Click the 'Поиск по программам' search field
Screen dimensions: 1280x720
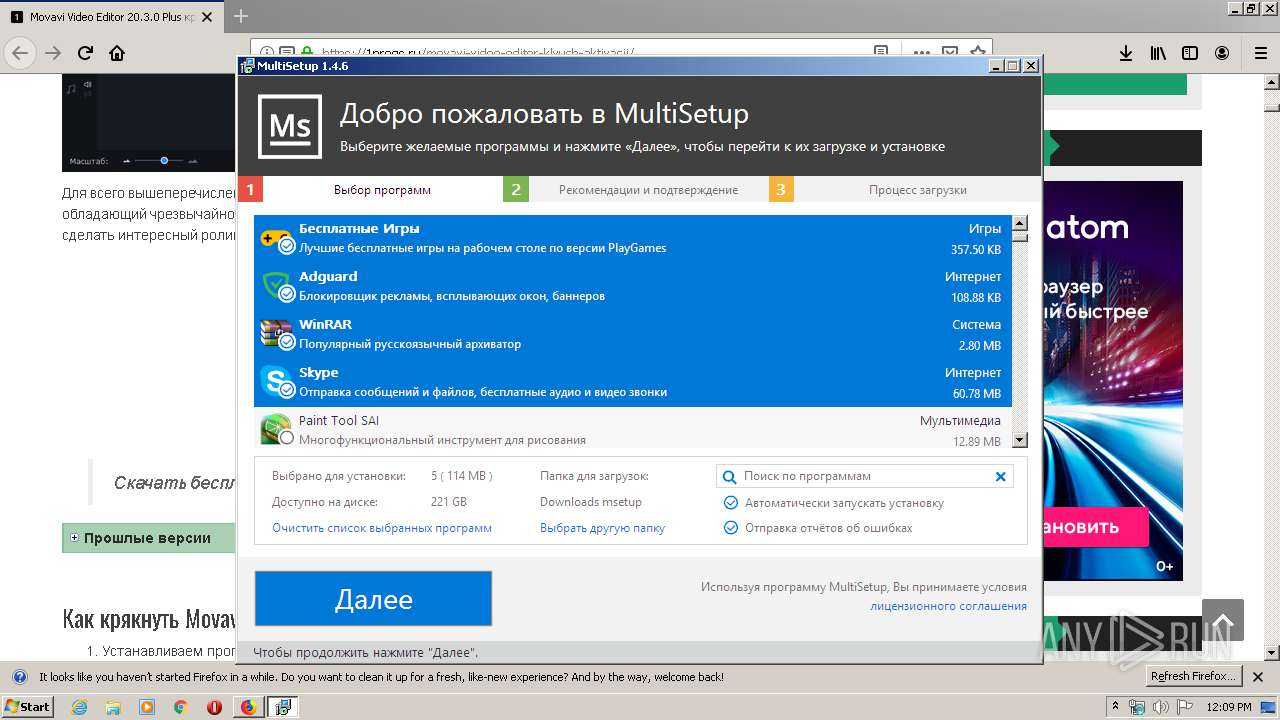[865, 476]
